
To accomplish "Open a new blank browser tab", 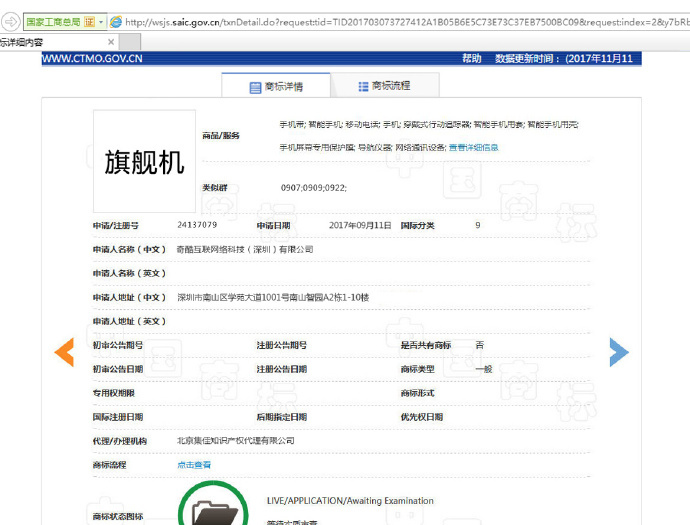I will pyautogui.click(x=130, y=42).
